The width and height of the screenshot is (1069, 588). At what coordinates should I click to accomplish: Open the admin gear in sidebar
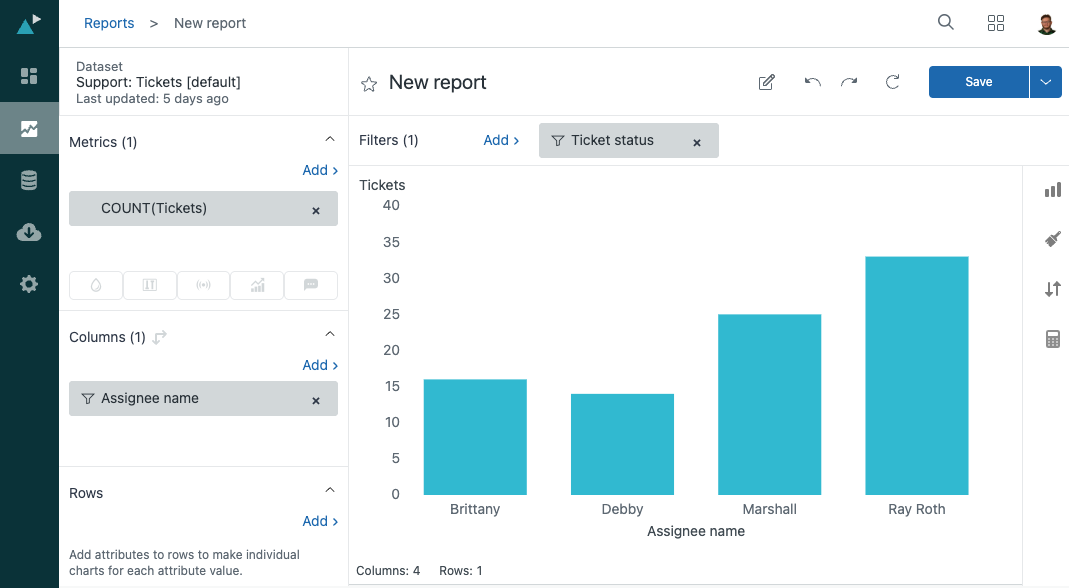[29, 284]
